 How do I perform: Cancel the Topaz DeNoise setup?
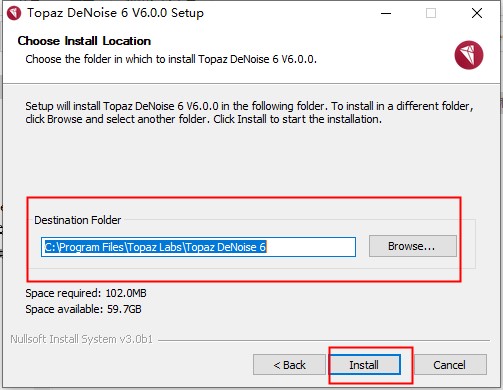tap(449, 365)
